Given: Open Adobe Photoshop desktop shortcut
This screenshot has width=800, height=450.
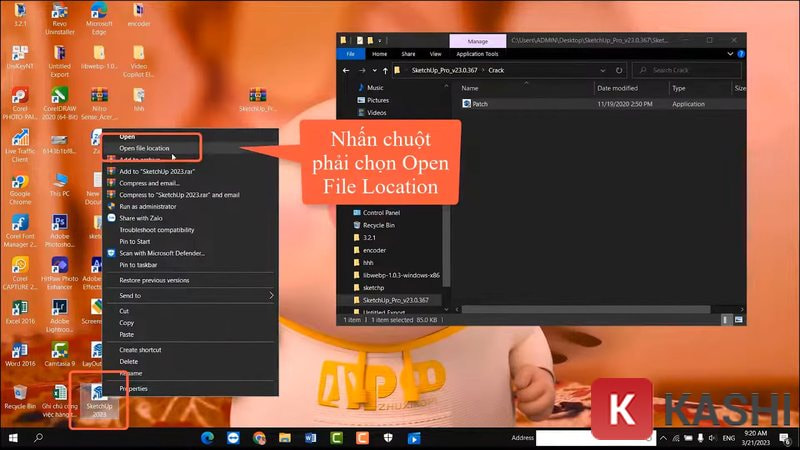Looking at the screenshot, I should click(x=60, y=231).
